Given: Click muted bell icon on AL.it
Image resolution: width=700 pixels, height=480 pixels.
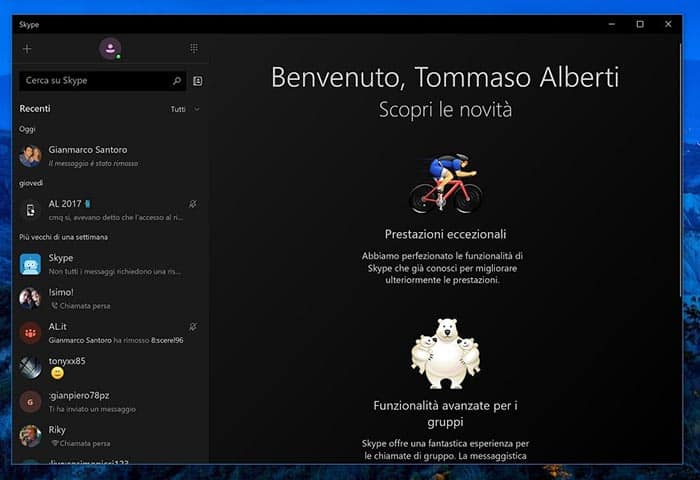Looking at the screenshot, I should pyautogui.click(x=192, y=327).
